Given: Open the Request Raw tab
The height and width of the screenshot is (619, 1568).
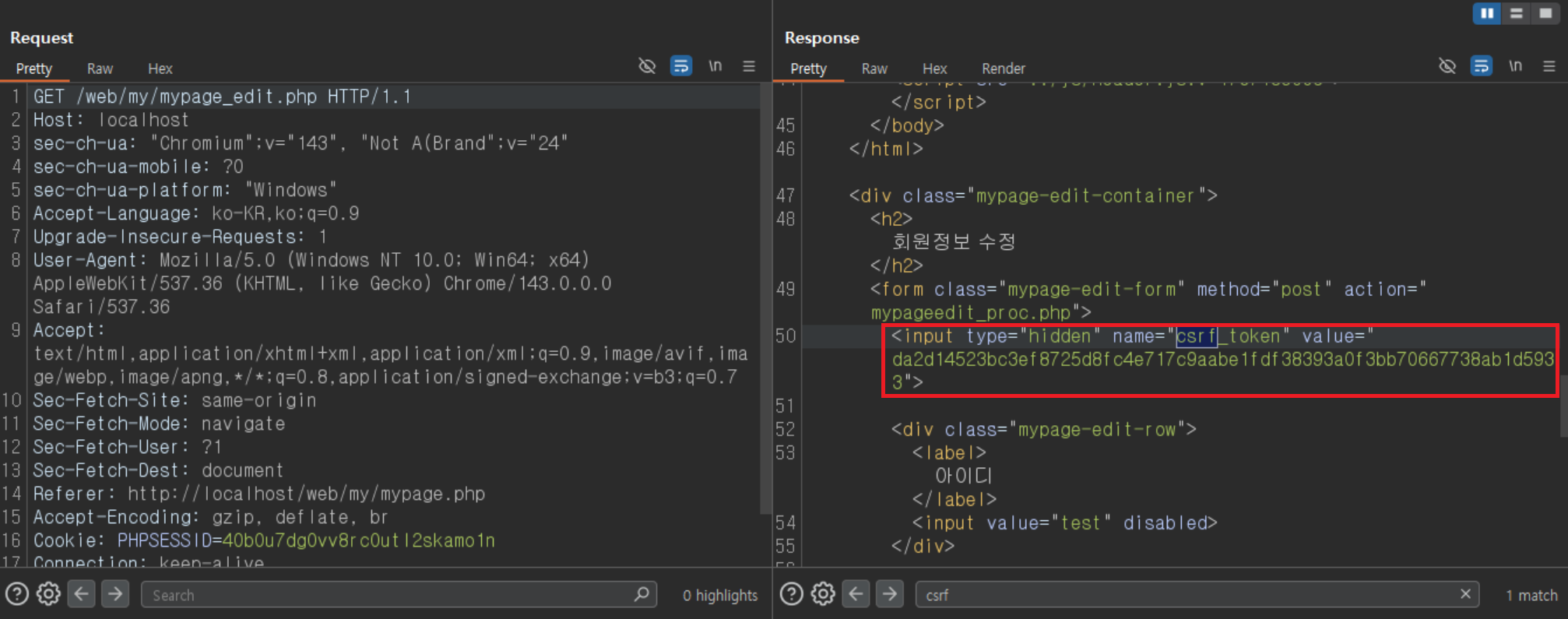Looking at the screenshot, I should coord(100,69).
